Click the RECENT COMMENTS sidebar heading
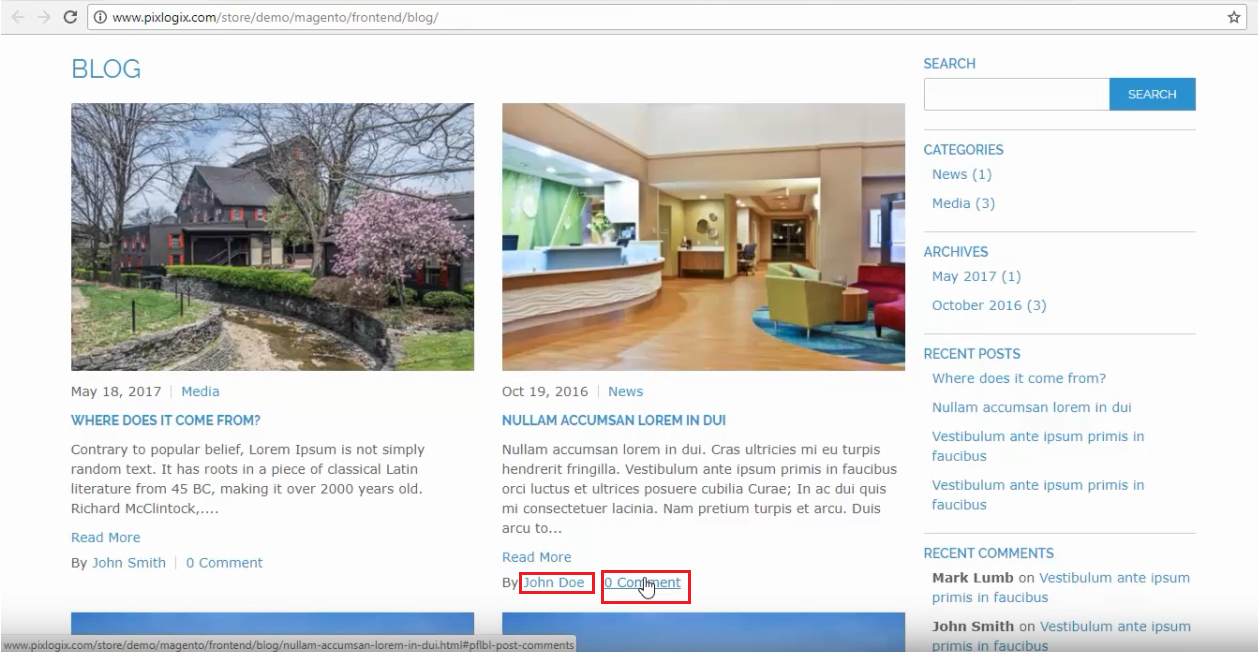Viewport: 1258px width, 652px height. [989, 552]
